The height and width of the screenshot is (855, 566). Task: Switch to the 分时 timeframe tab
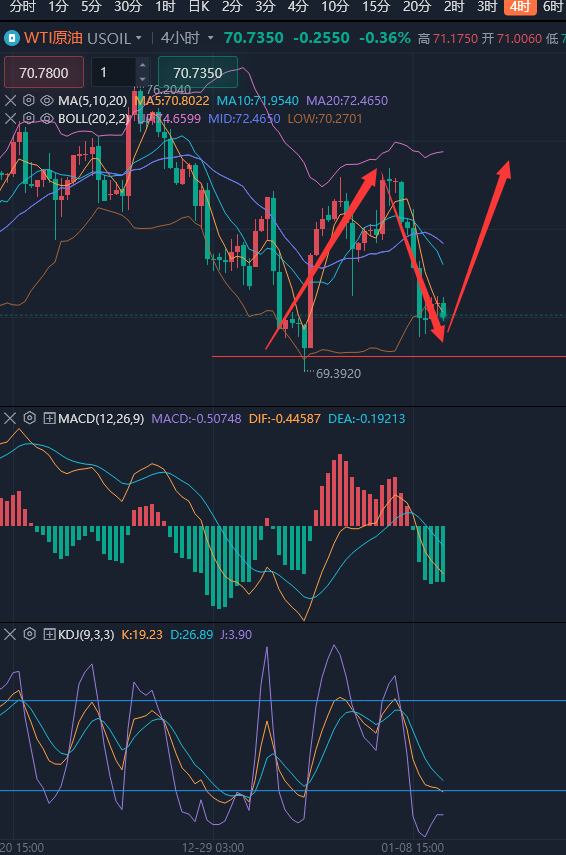click(x=22, y=7)
